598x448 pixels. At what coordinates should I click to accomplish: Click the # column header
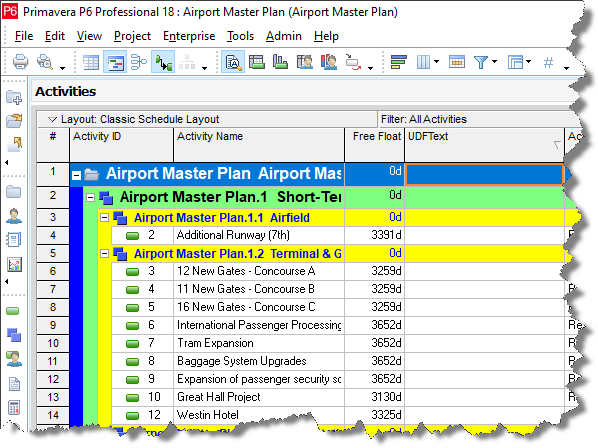pos(53,145)
